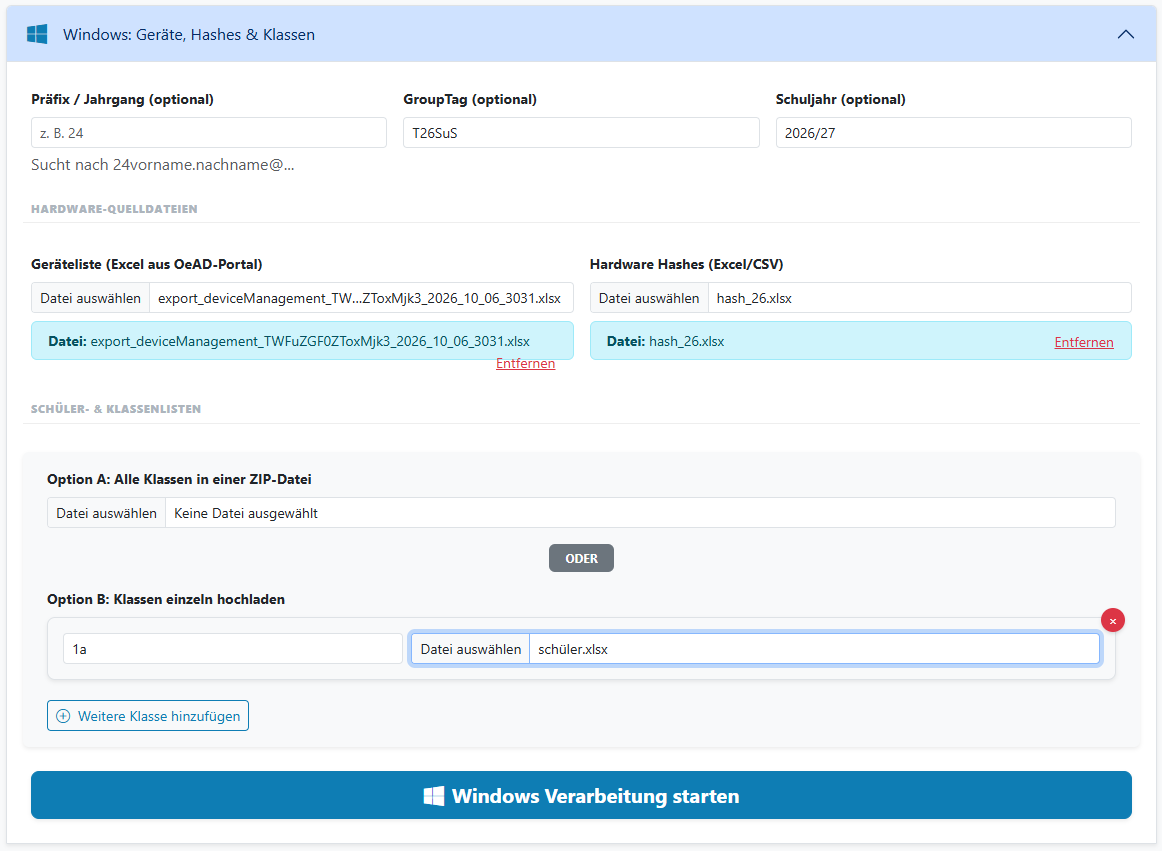Click the red remove icon for class 1a
The height and width of the screenshot is (851, 1162).
coord(1112,620)
